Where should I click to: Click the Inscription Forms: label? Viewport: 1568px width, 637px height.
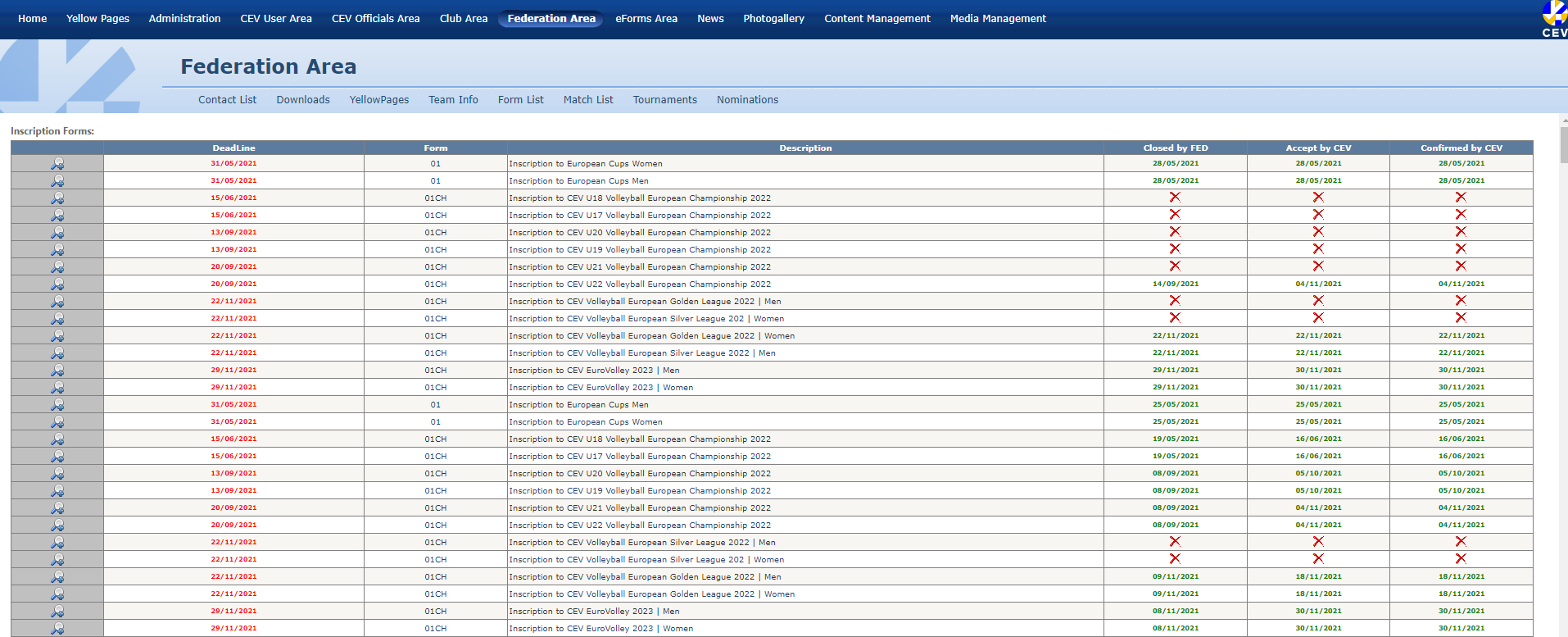(x=52, y=131)
